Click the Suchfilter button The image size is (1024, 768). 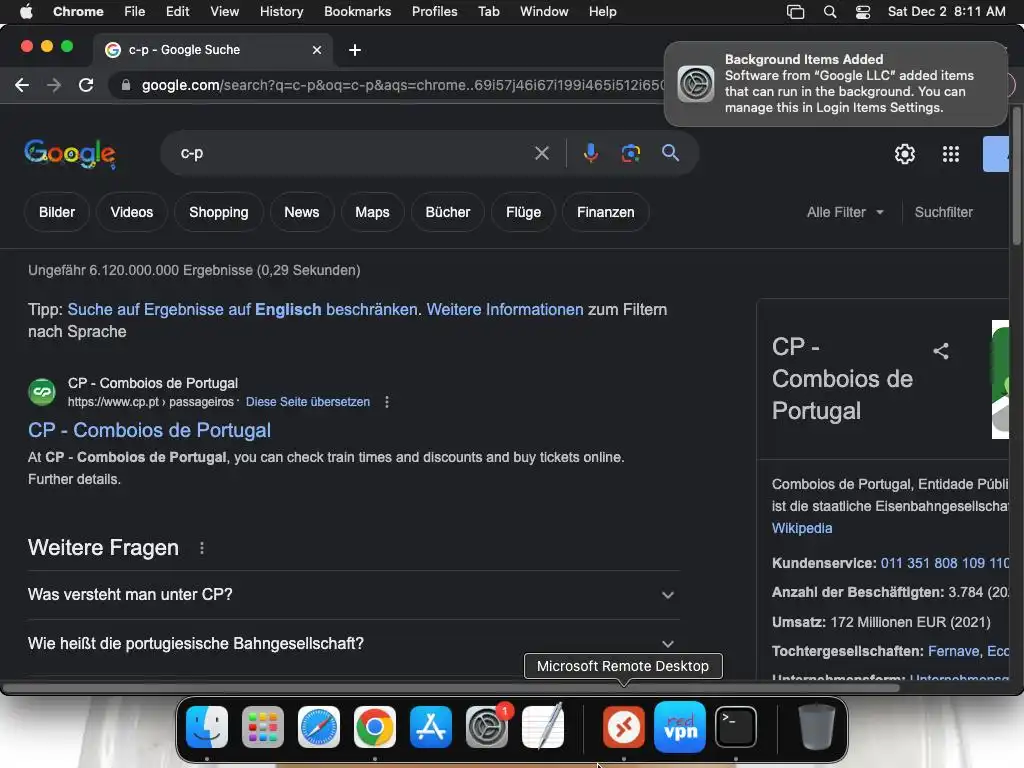[x=944, y=212]
